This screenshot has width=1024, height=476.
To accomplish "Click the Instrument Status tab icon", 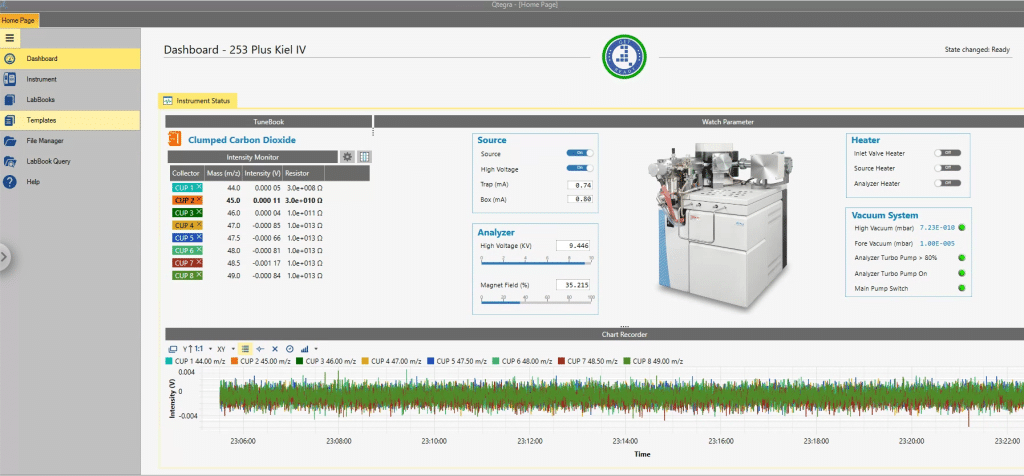I will [x=168, y=101].
